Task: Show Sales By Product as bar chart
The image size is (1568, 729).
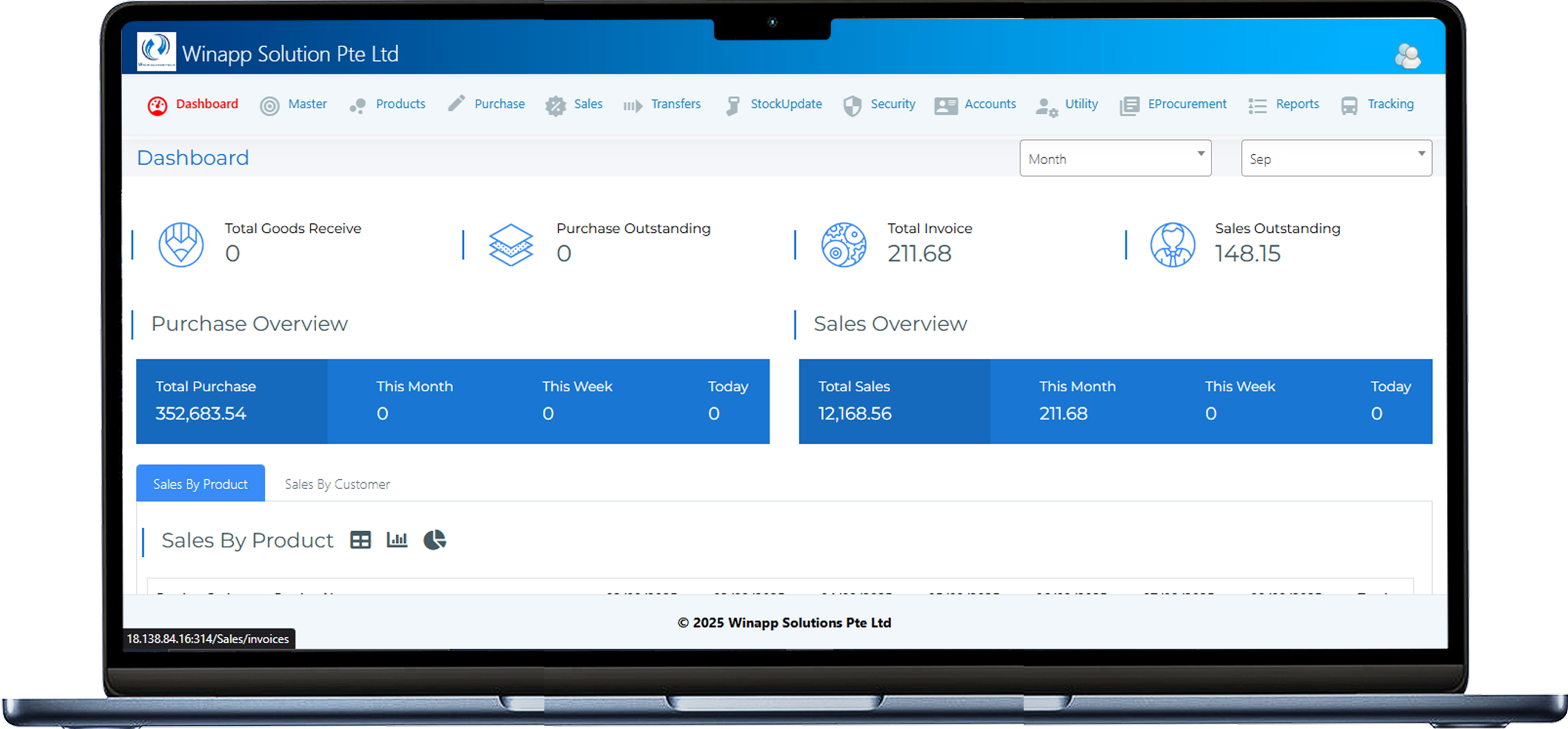Action: coord(397,540)
